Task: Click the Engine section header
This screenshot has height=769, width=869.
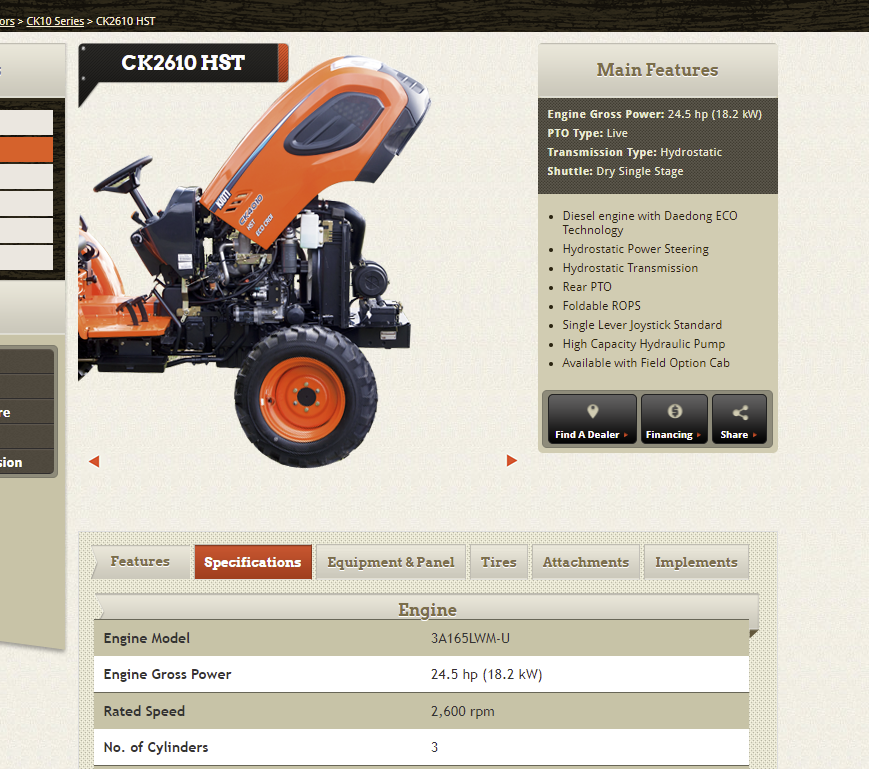Action: (x=427, y=610)
